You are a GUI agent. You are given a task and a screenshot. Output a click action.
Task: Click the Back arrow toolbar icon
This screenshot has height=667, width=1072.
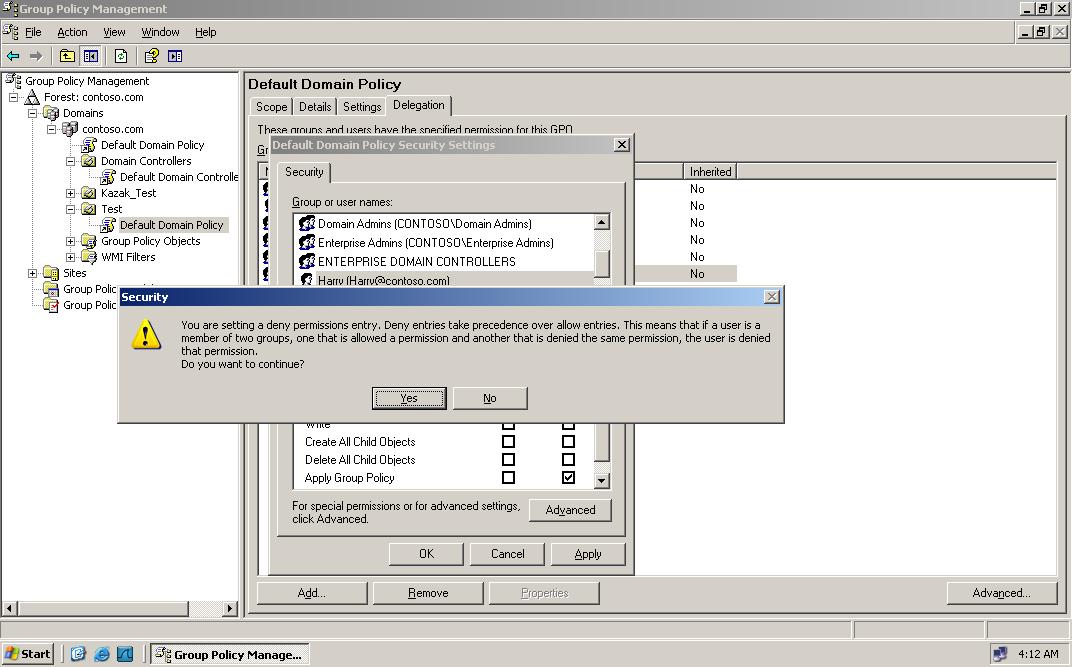pos(13,56)
